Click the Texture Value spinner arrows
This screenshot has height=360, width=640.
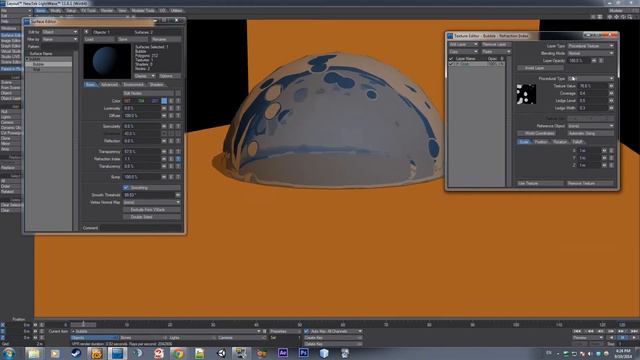tap(611, 86)
